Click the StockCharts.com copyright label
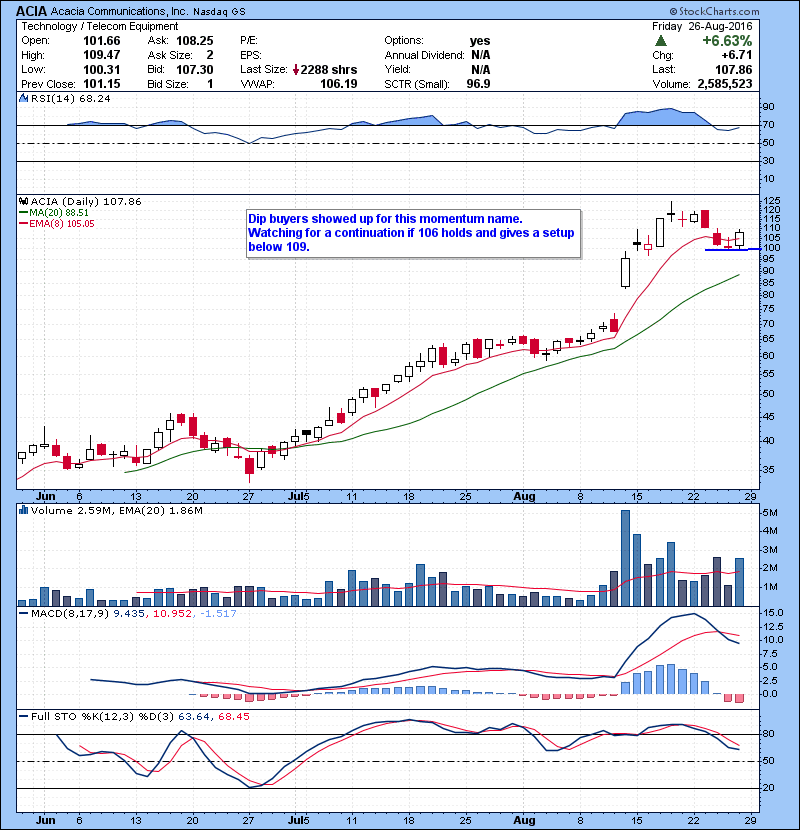The width and height of the screenshot is (800, 830). [714, 11]
